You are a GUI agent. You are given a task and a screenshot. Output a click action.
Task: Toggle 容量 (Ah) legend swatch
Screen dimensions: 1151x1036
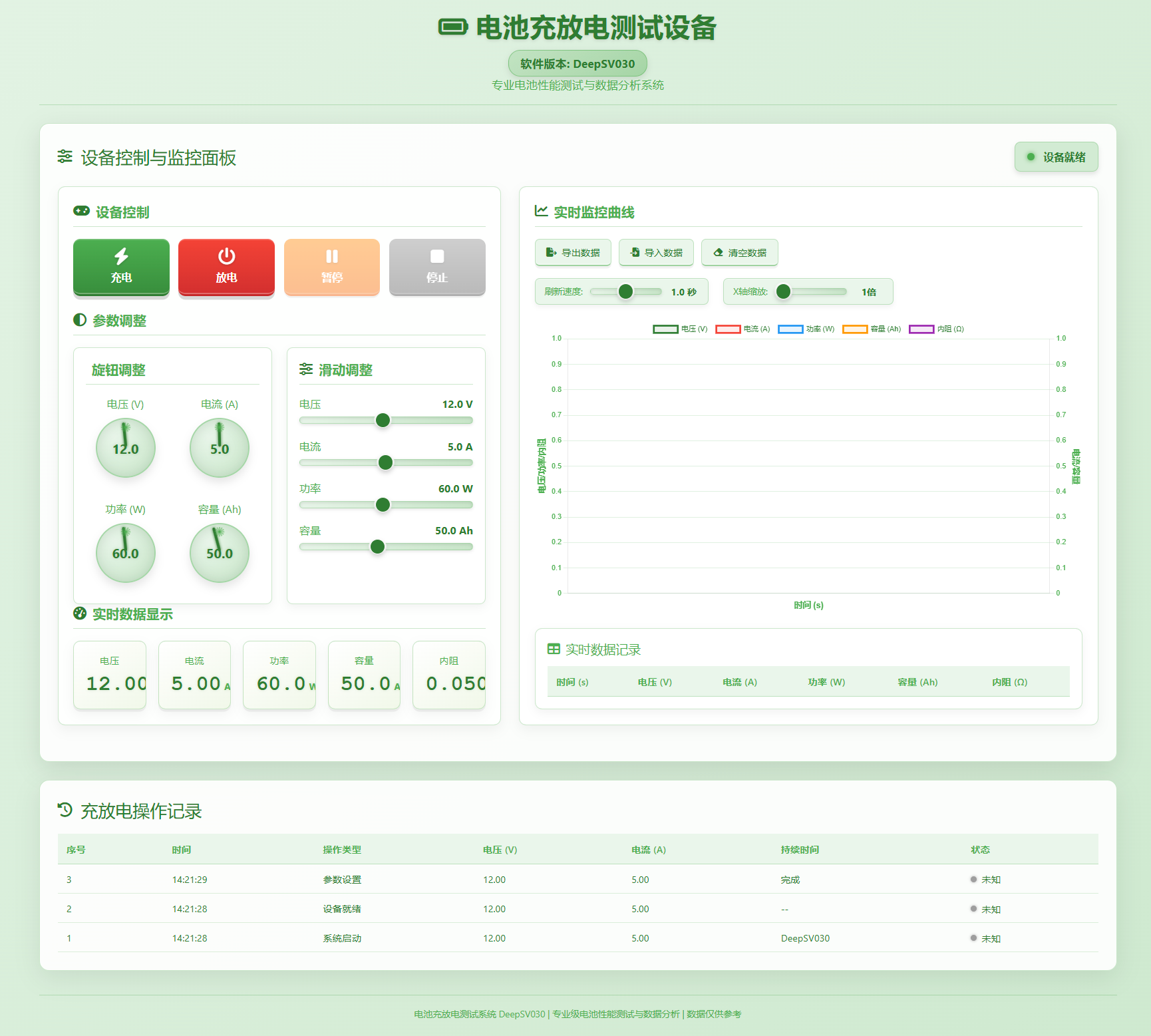click(x=855, y=329)
